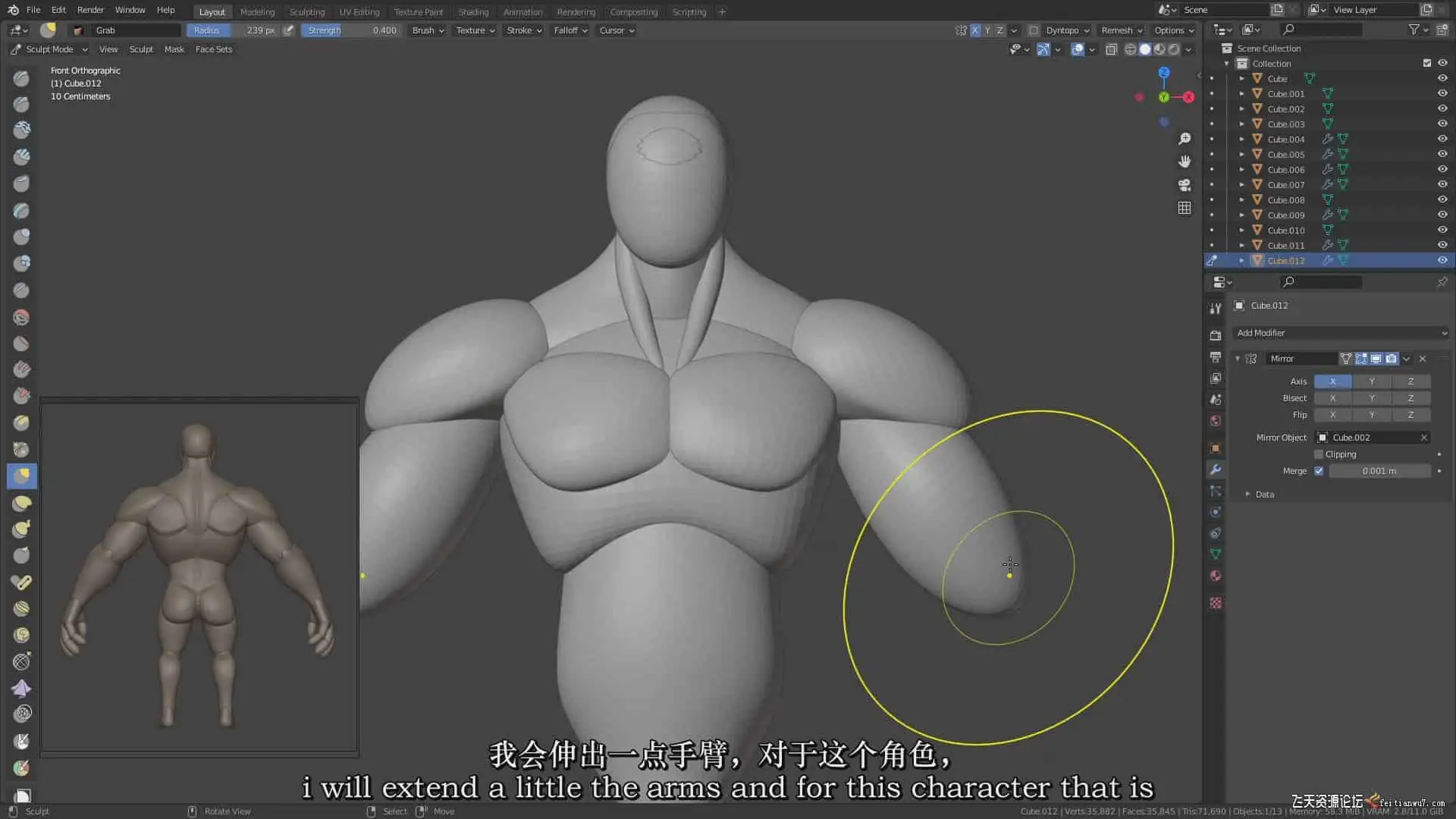Screen dimensions: 1456x819
Task: Click the pan hand viewport icon
Action: click(1184, 162)
